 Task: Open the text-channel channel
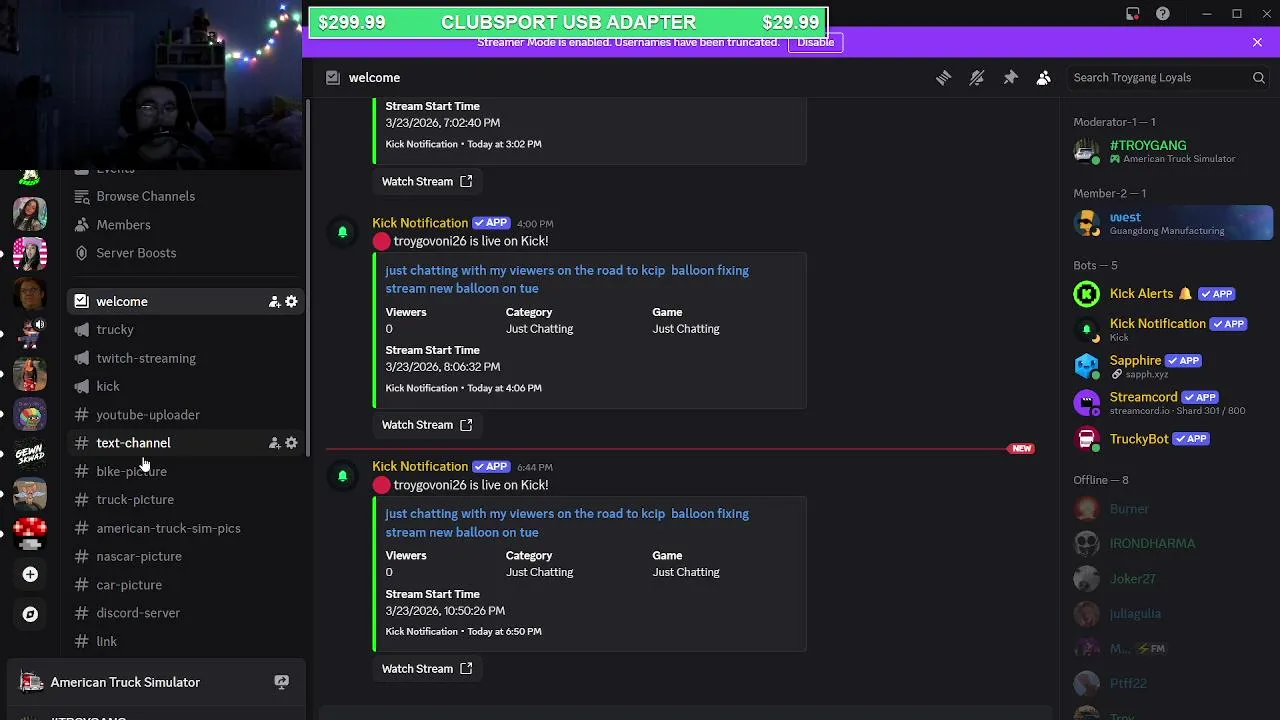183,443
